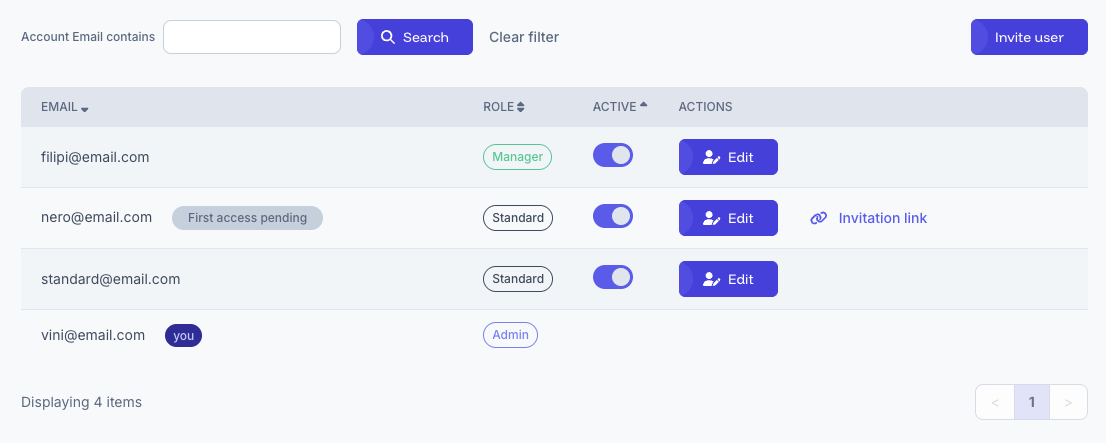Disable active switch for nero@email.com
Image resolution: width=1106 pixels, height=443 pixels.
point(613,216)
